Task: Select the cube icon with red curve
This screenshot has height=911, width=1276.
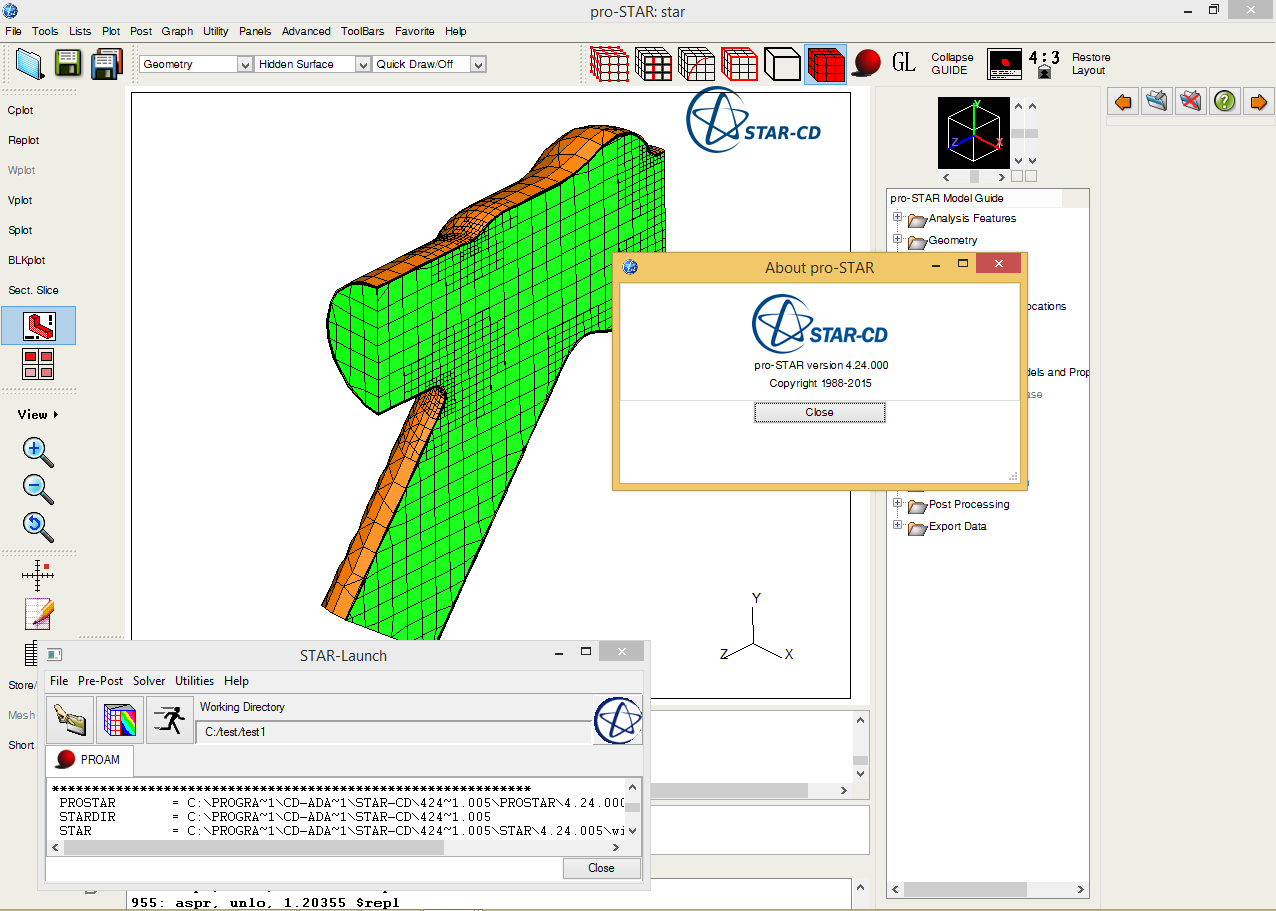Action: (696, 64)
